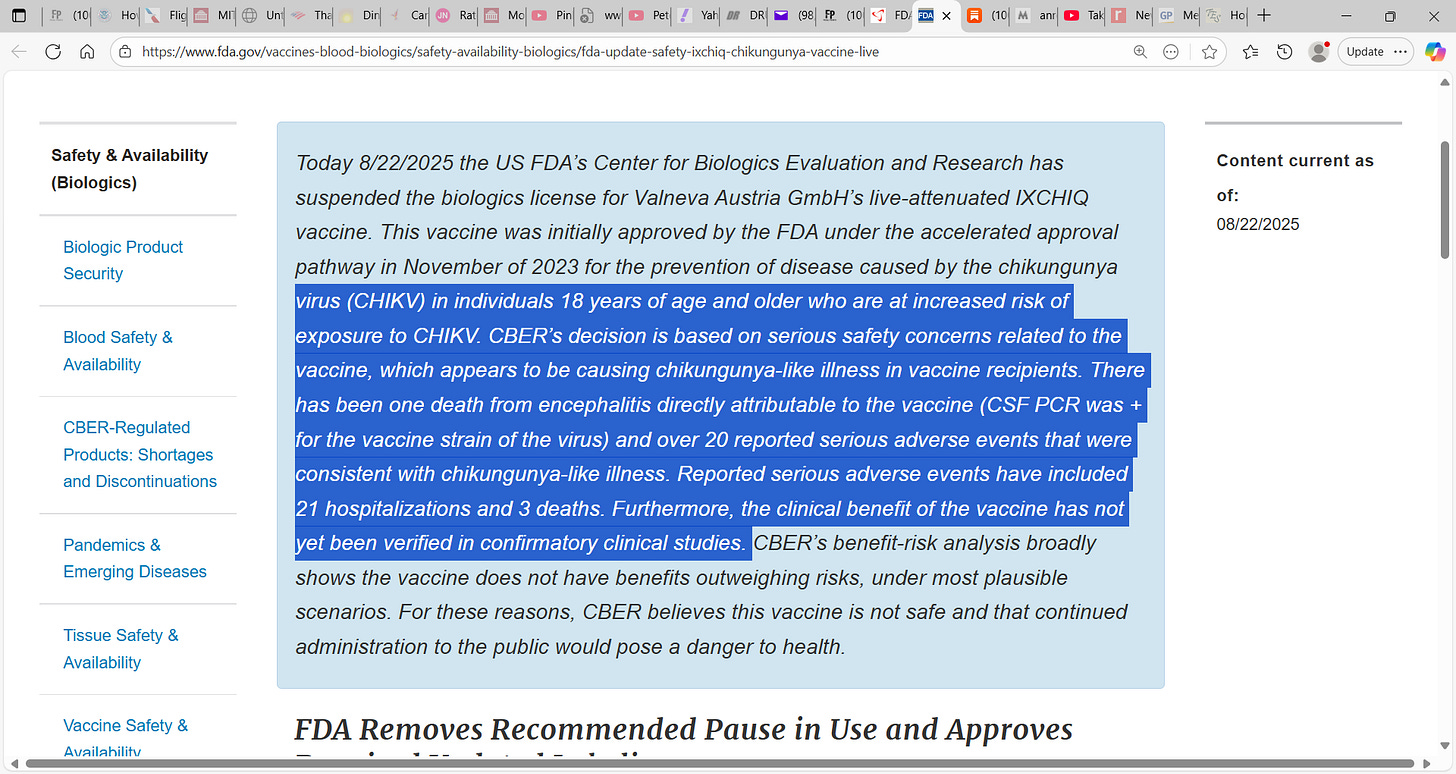Switch to the 'Rat' JN tab
Viewport: 1456px width, 774px height.
(455, 16)
